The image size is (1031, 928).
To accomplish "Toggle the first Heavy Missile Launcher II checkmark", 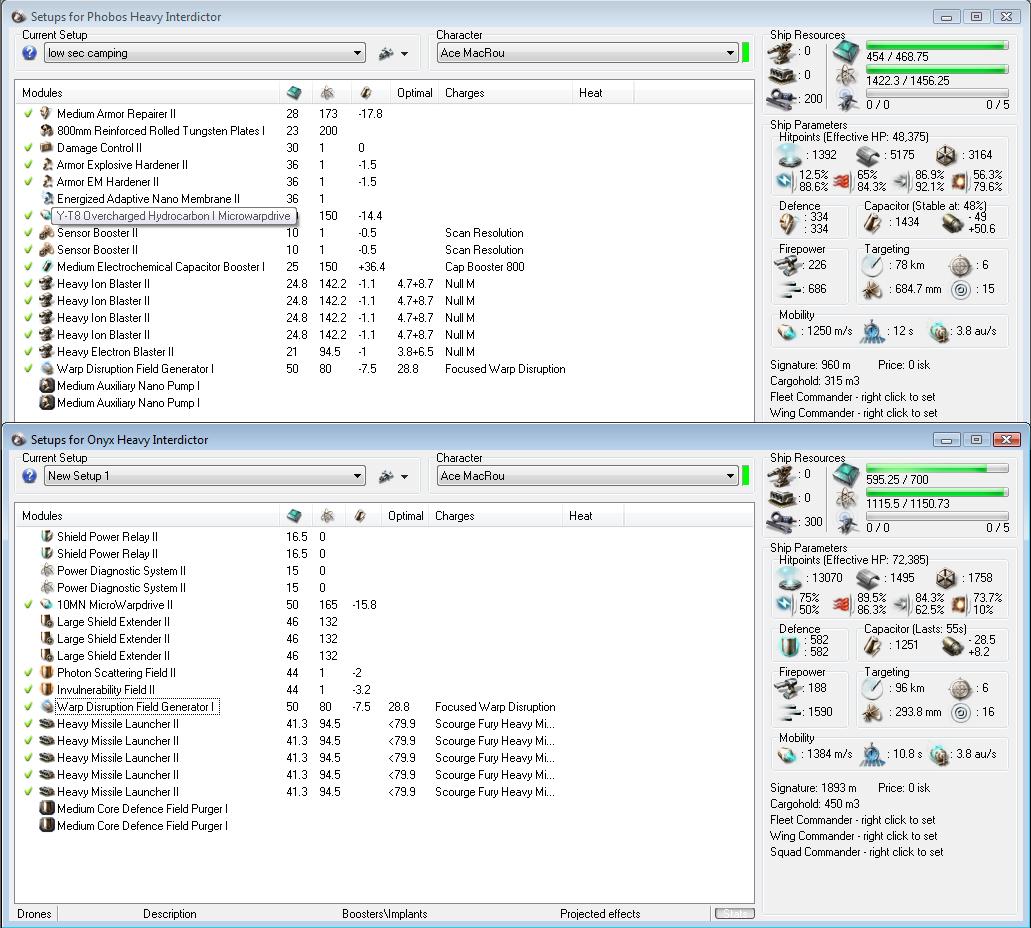I will 28,723.
